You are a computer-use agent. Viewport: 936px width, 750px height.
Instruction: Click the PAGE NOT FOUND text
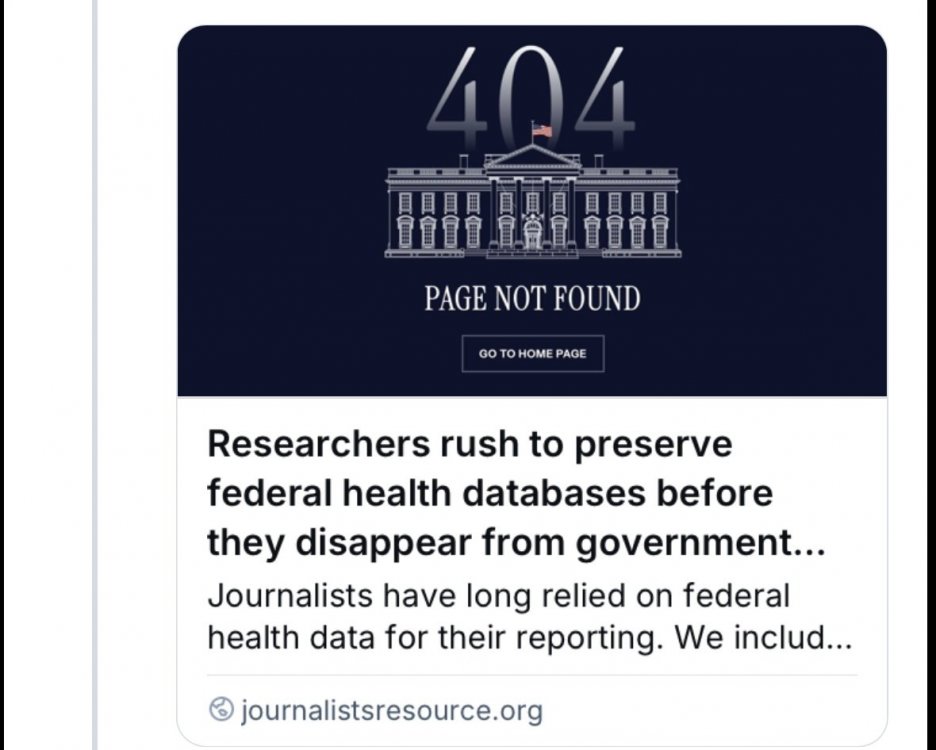(x=532, y=299)
